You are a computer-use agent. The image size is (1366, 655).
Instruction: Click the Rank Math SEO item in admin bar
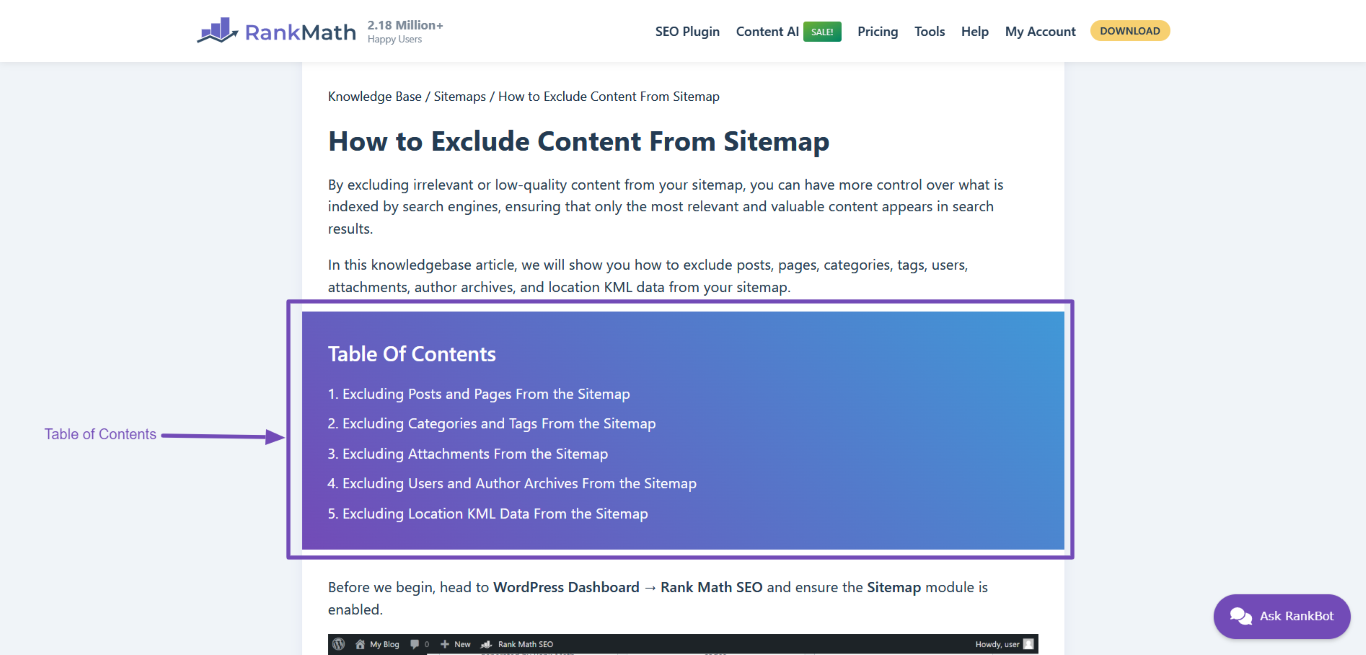click(517, 644)
